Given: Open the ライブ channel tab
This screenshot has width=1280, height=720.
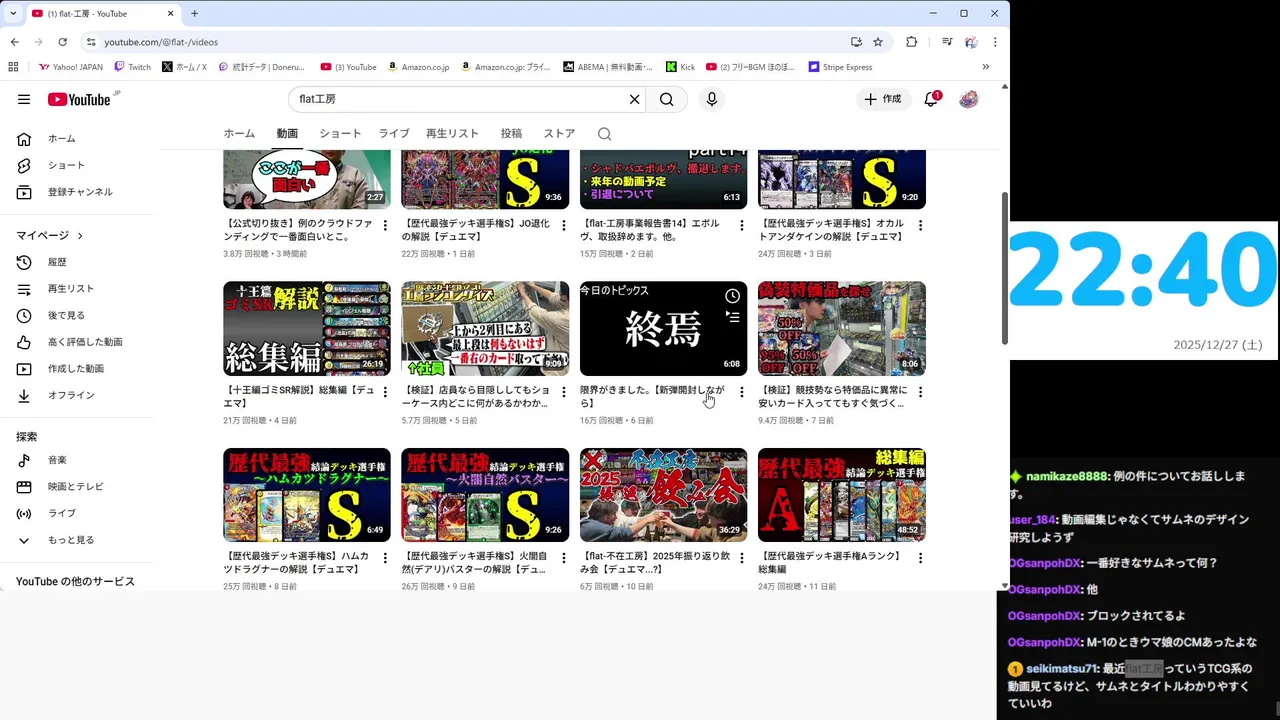Looking at the screenshot, I should [394, 133].
